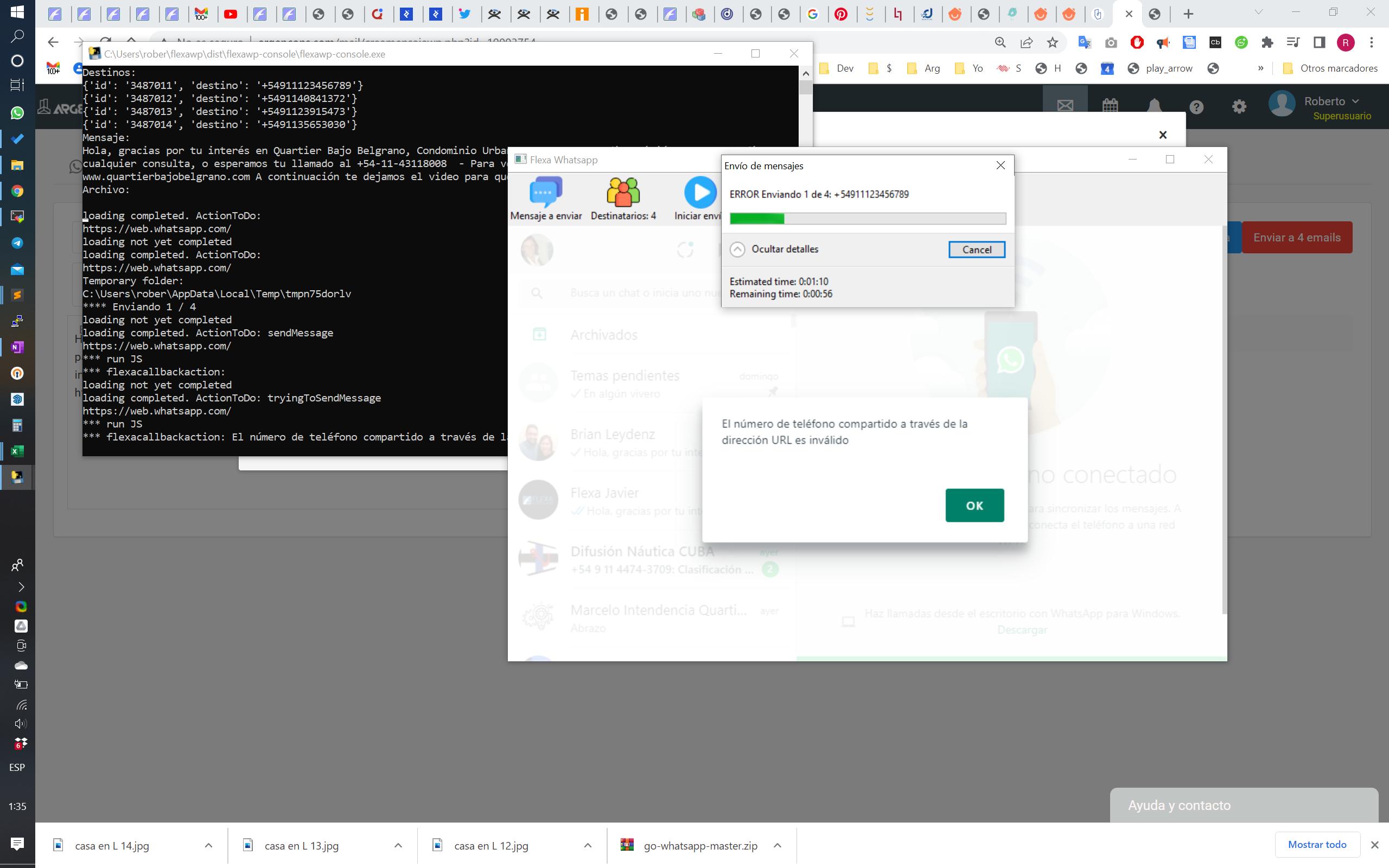Expand options for go-whatsapp-master.zip download
The height and width of the screenshot is (868, 1389).
[777, 846]
